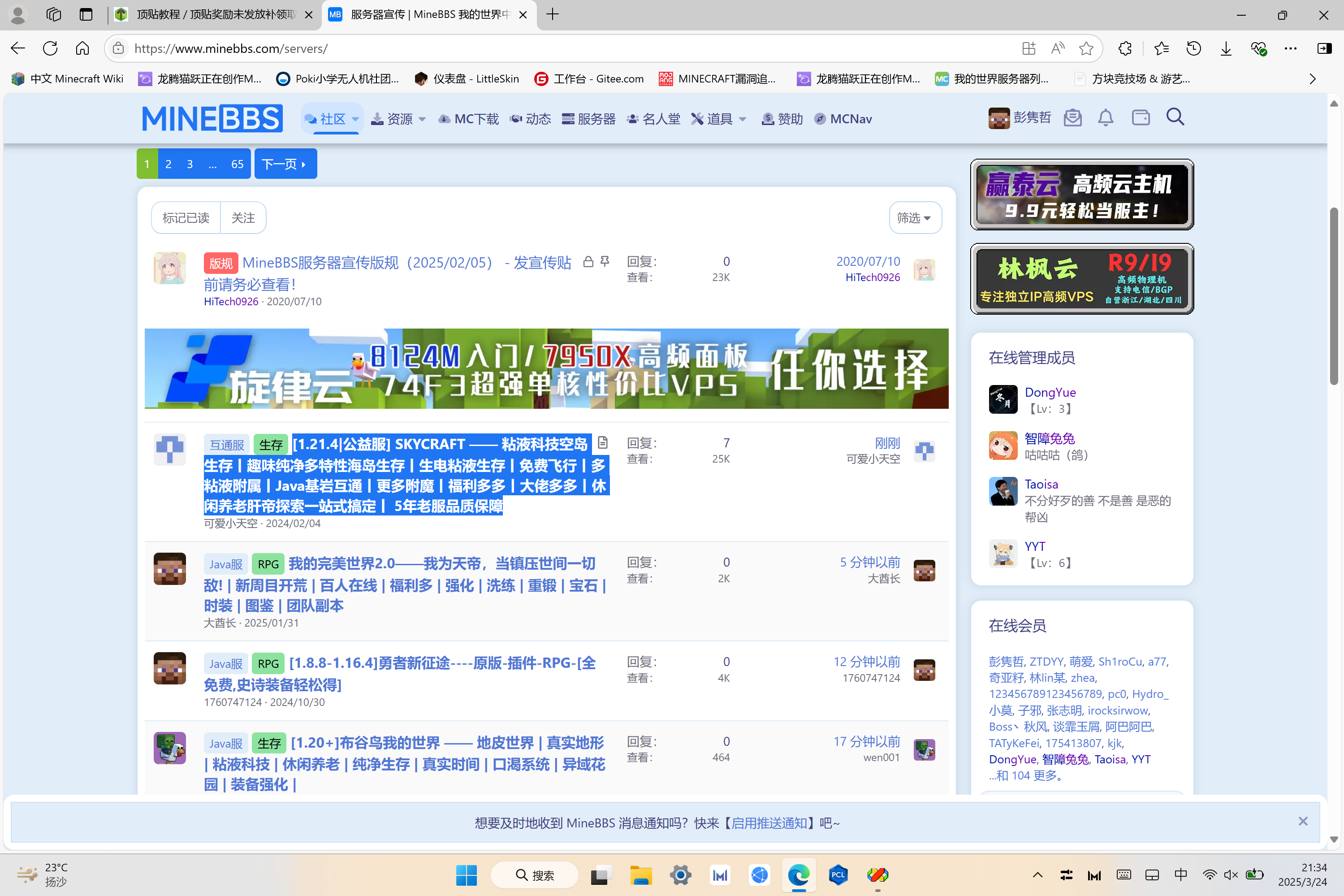1344x896 pixels.
Task: Open 布谷鸟我的世界 server thread
Action: 405,763
